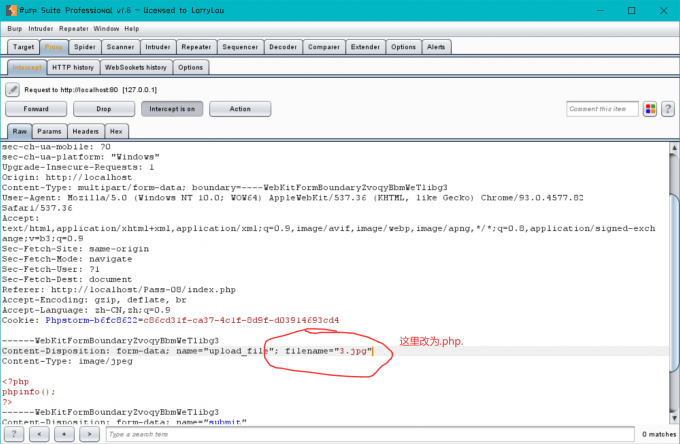Click the search help '?' button
Screen dimensions: 680x444
[14, 434]
